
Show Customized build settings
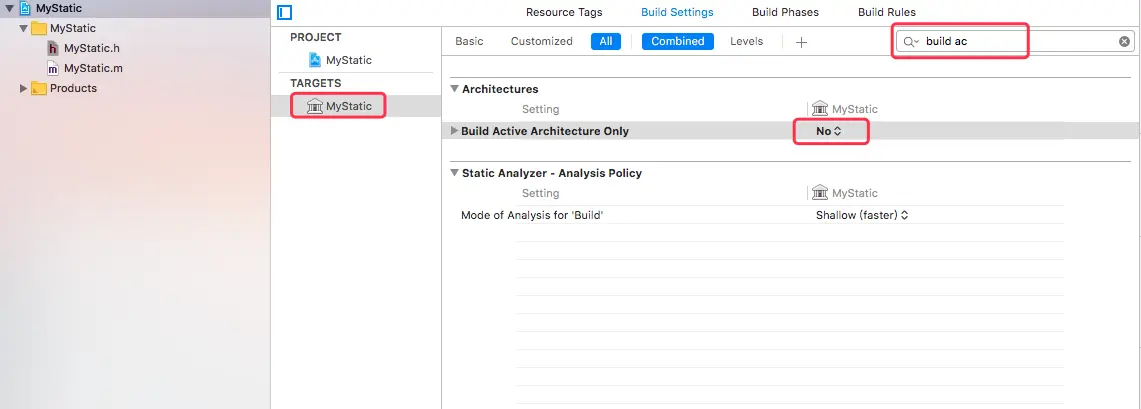[x=541, y=41]
